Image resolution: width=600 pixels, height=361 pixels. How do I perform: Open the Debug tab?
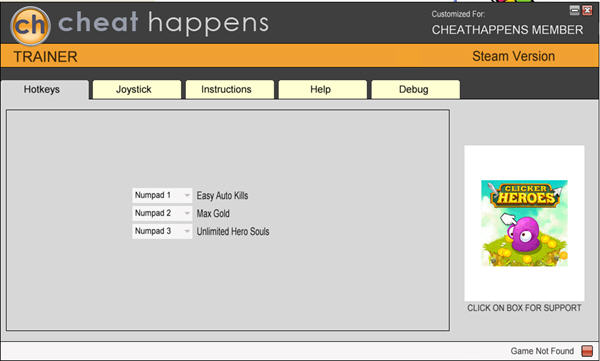[416, 90]
